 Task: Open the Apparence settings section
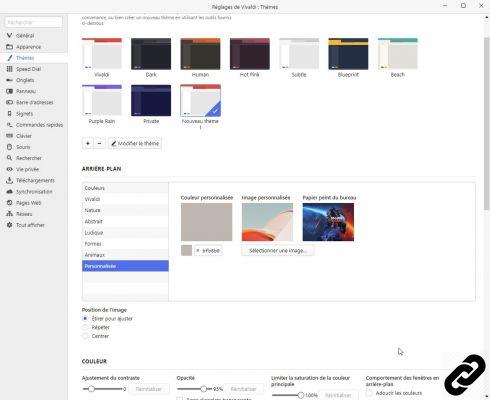tap(28, 47)
